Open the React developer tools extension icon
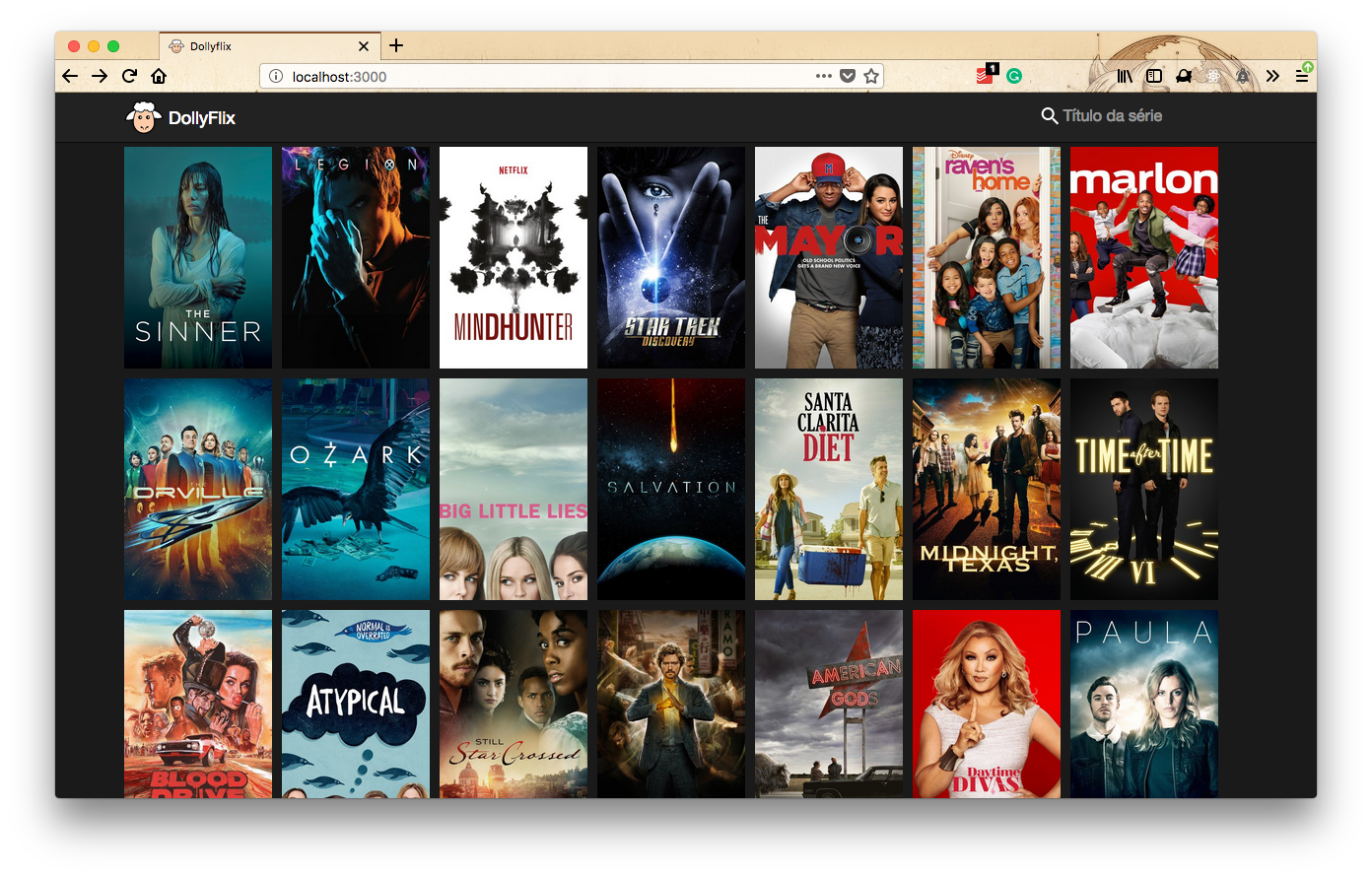This screenshot has height=877, width=1372. 1213,76
